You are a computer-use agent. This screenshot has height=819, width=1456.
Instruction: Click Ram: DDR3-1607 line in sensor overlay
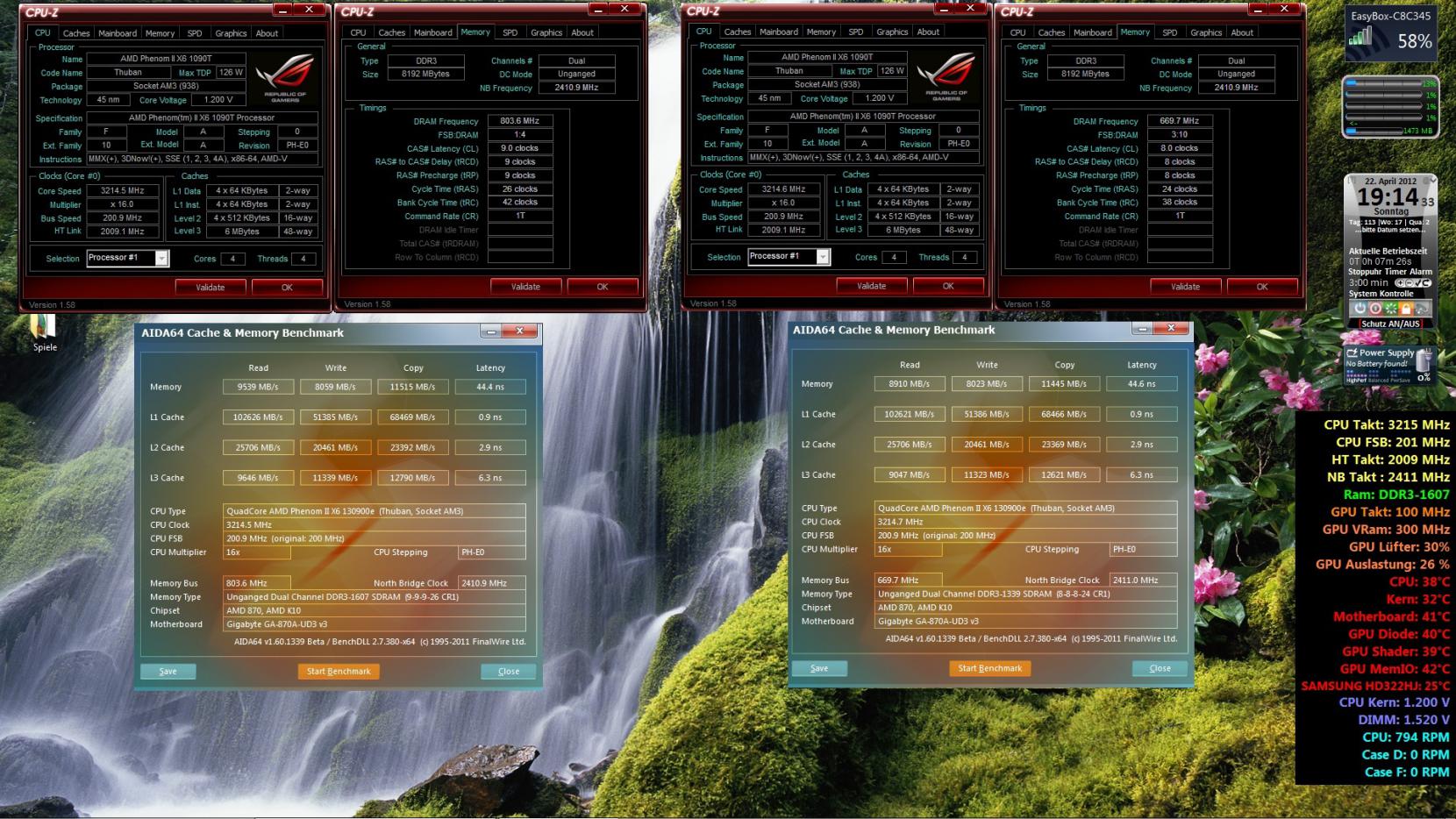click(1396, 495)
